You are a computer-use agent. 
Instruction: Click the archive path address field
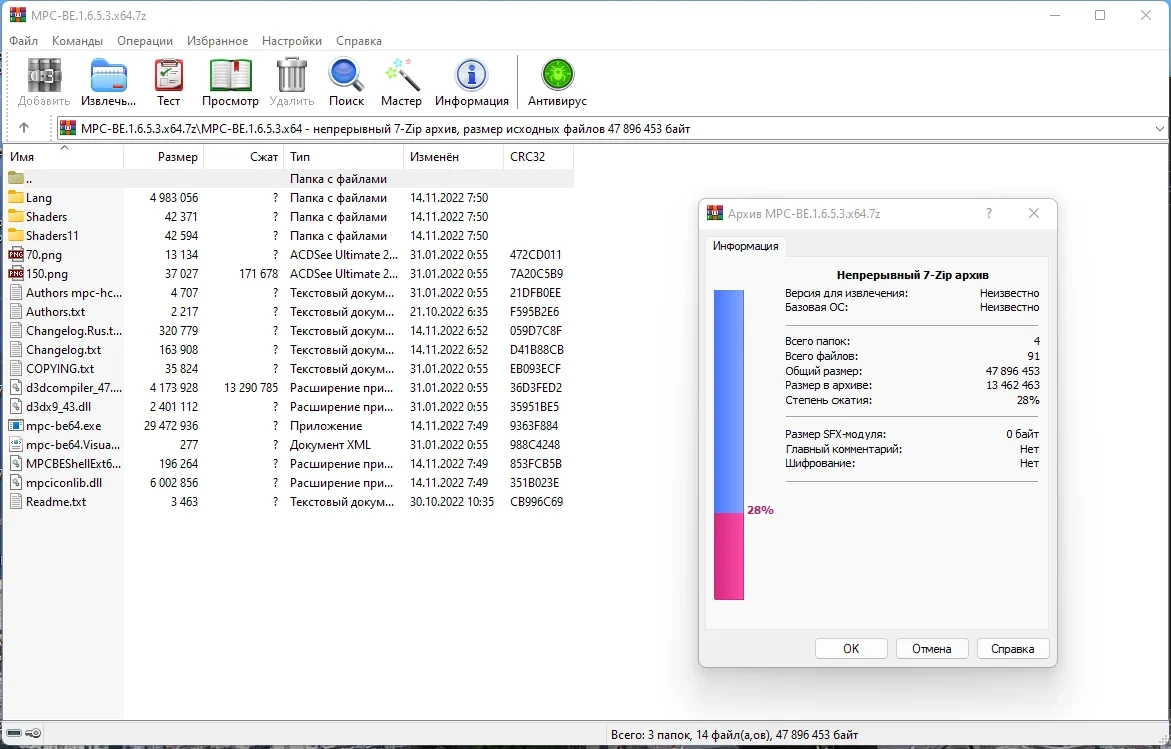point(612,128)
